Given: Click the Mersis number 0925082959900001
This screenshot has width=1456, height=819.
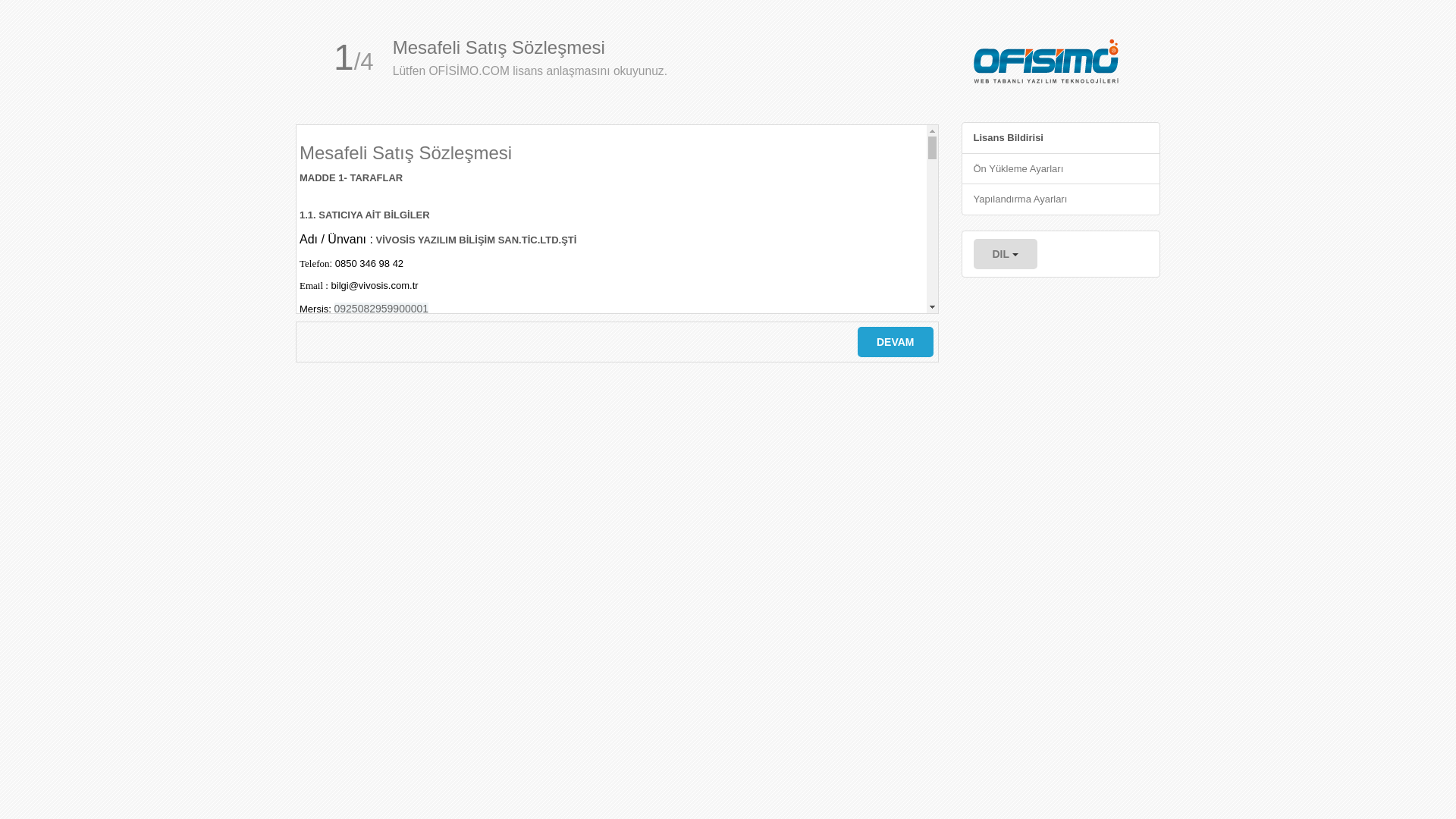Looking at the screenshot, I should (x=381, y=309).
